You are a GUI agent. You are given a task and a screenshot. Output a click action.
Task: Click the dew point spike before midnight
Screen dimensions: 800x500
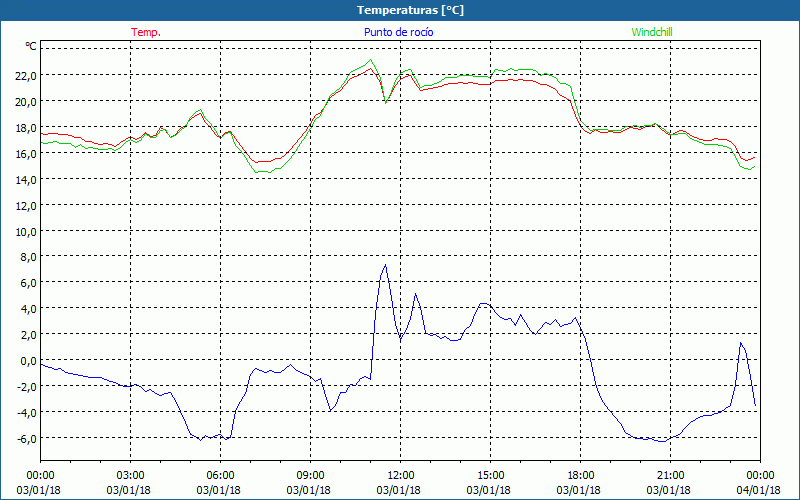tap(740, 343)
